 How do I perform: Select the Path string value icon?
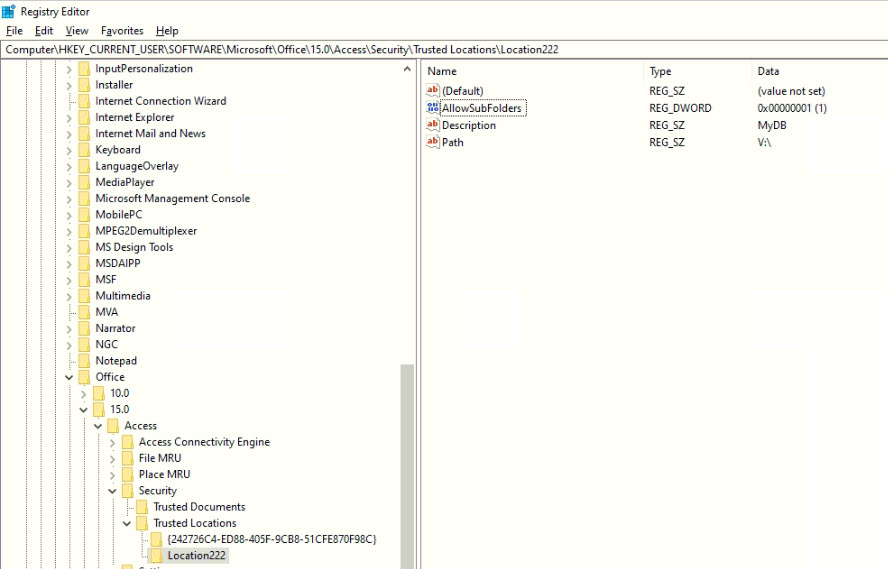(x=433, y=142)
